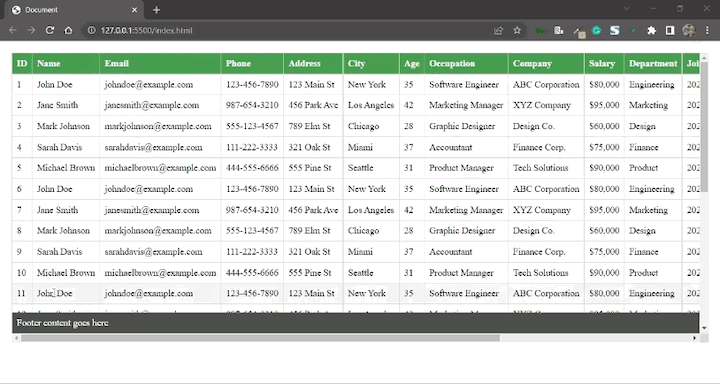
Task: Click Michael Brown in row 10
Action: [66, 273]
